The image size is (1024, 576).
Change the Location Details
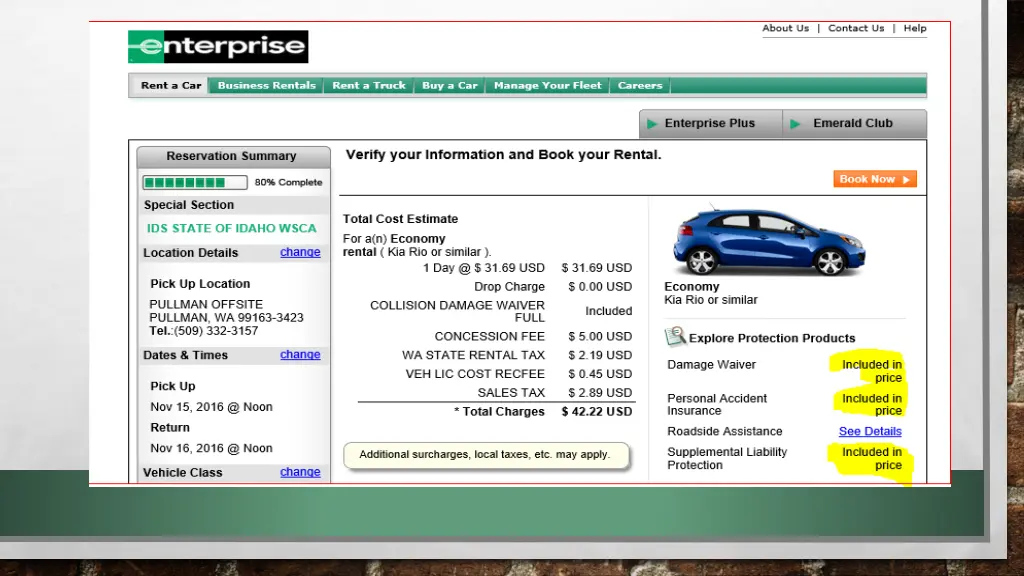point(300,252)
